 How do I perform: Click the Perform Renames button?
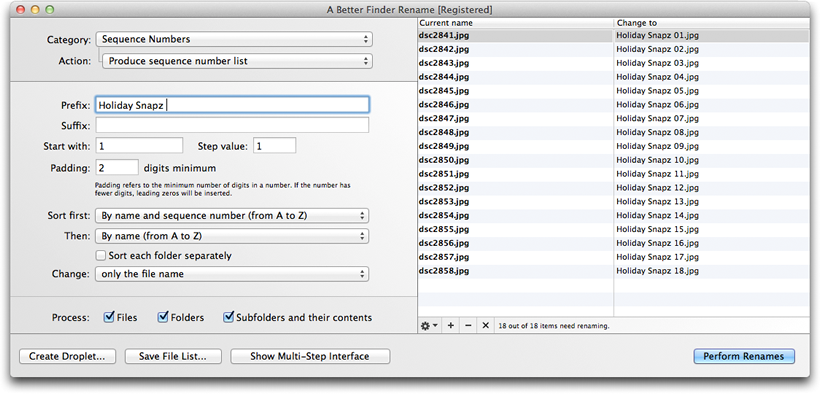(x=744, y=356)
